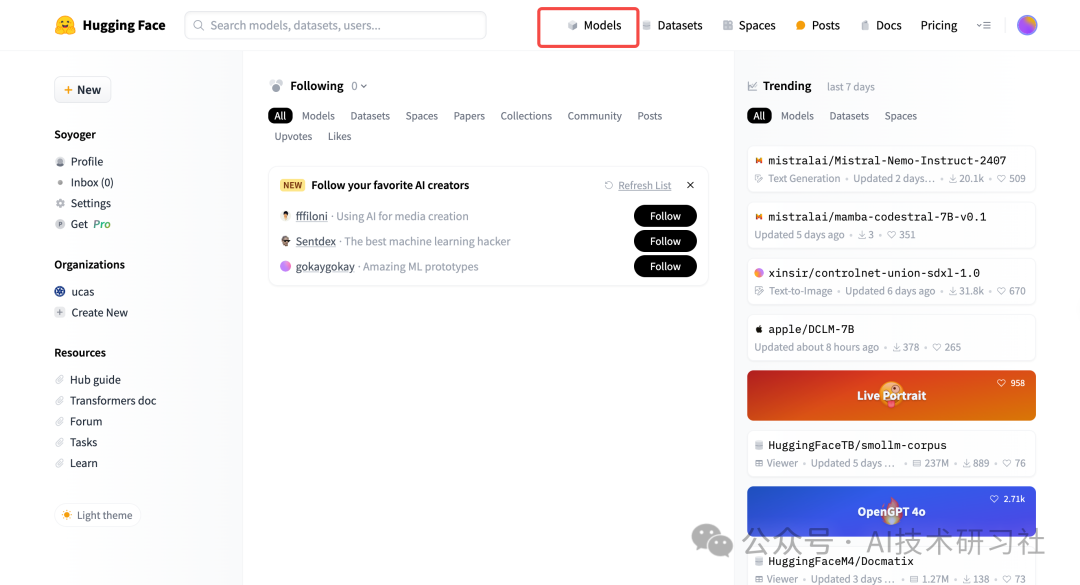
Task: Open the Live Portrait trending space
Action: 891,395
